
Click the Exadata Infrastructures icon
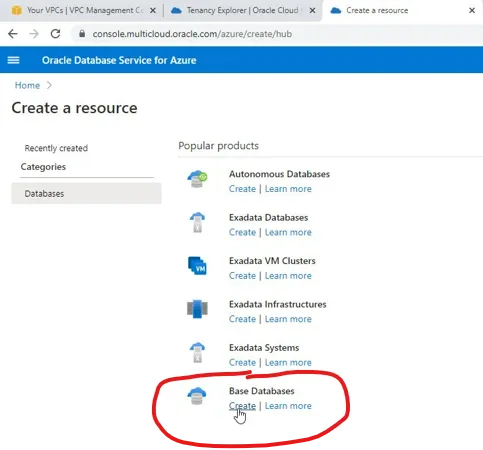(x=197, y=309)
